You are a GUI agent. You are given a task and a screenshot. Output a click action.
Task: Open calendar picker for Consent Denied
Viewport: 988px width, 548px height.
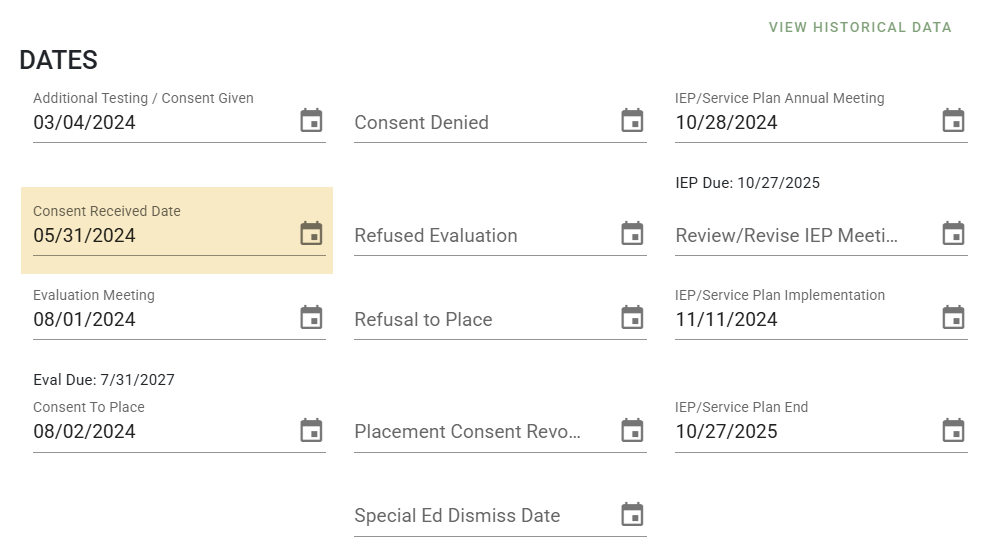coord(633,120)
